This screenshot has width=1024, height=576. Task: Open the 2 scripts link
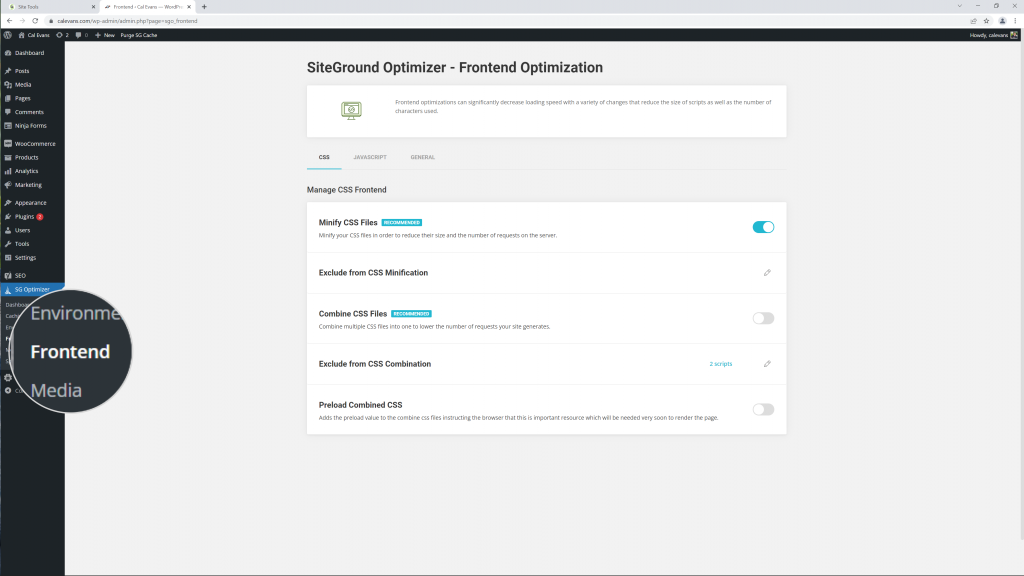[721, 364]
